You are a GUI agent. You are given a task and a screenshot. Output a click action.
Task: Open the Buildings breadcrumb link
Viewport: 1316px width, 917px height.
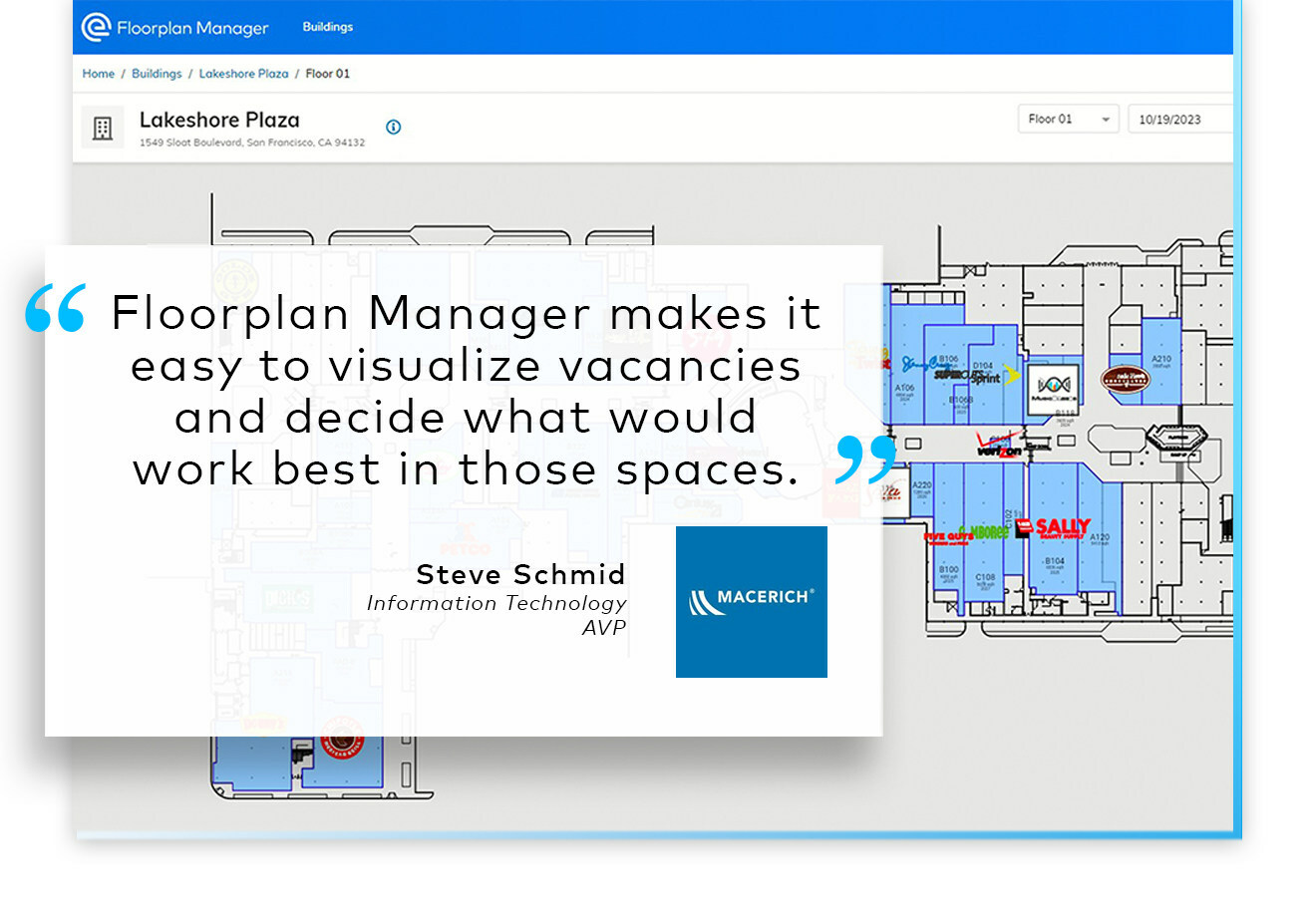pyautogui.click(x=157, y=74)
